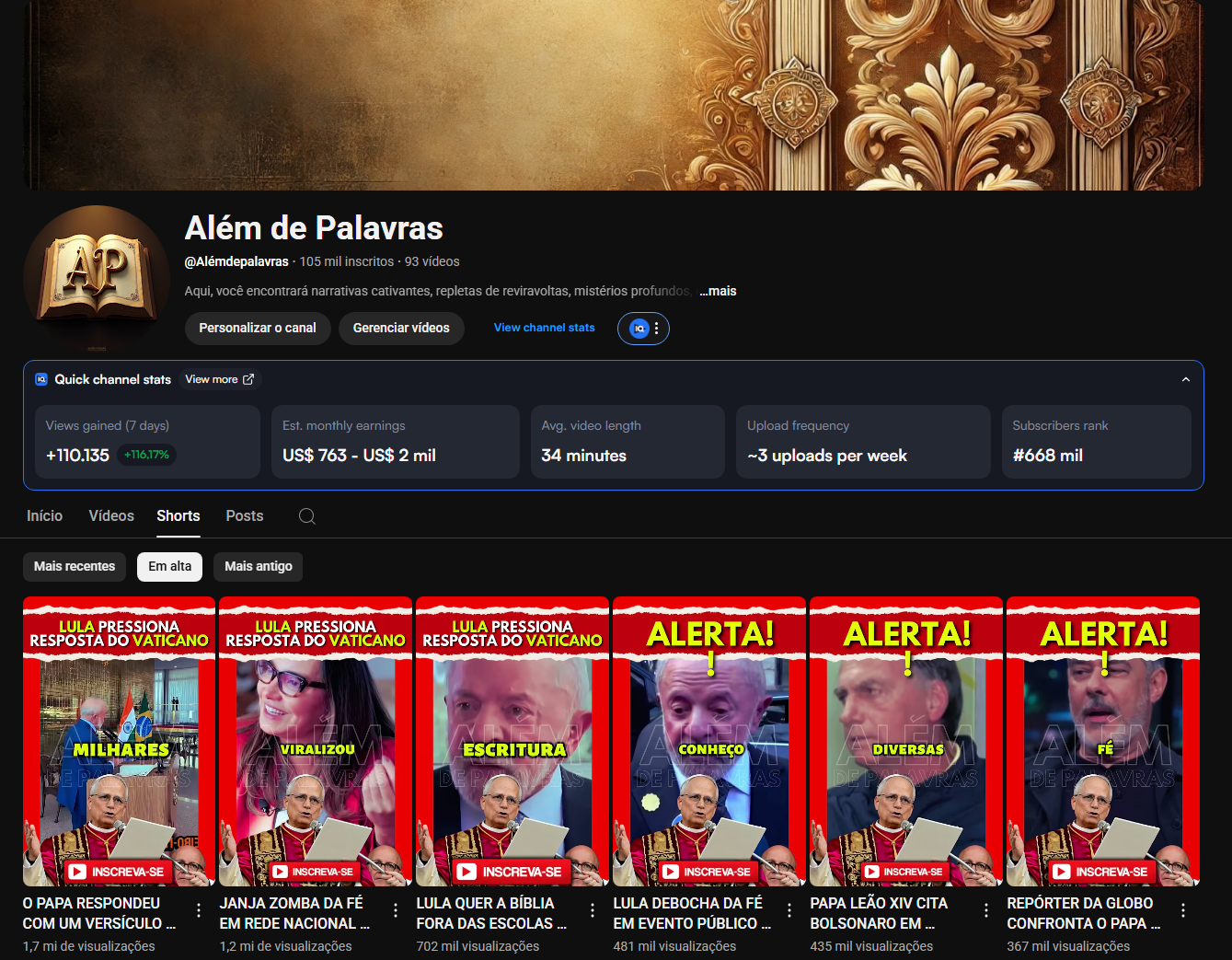1232x960 pixels.
Task: Open the 'FÉ' short thumbnail
Action: tap(1103, 741)
